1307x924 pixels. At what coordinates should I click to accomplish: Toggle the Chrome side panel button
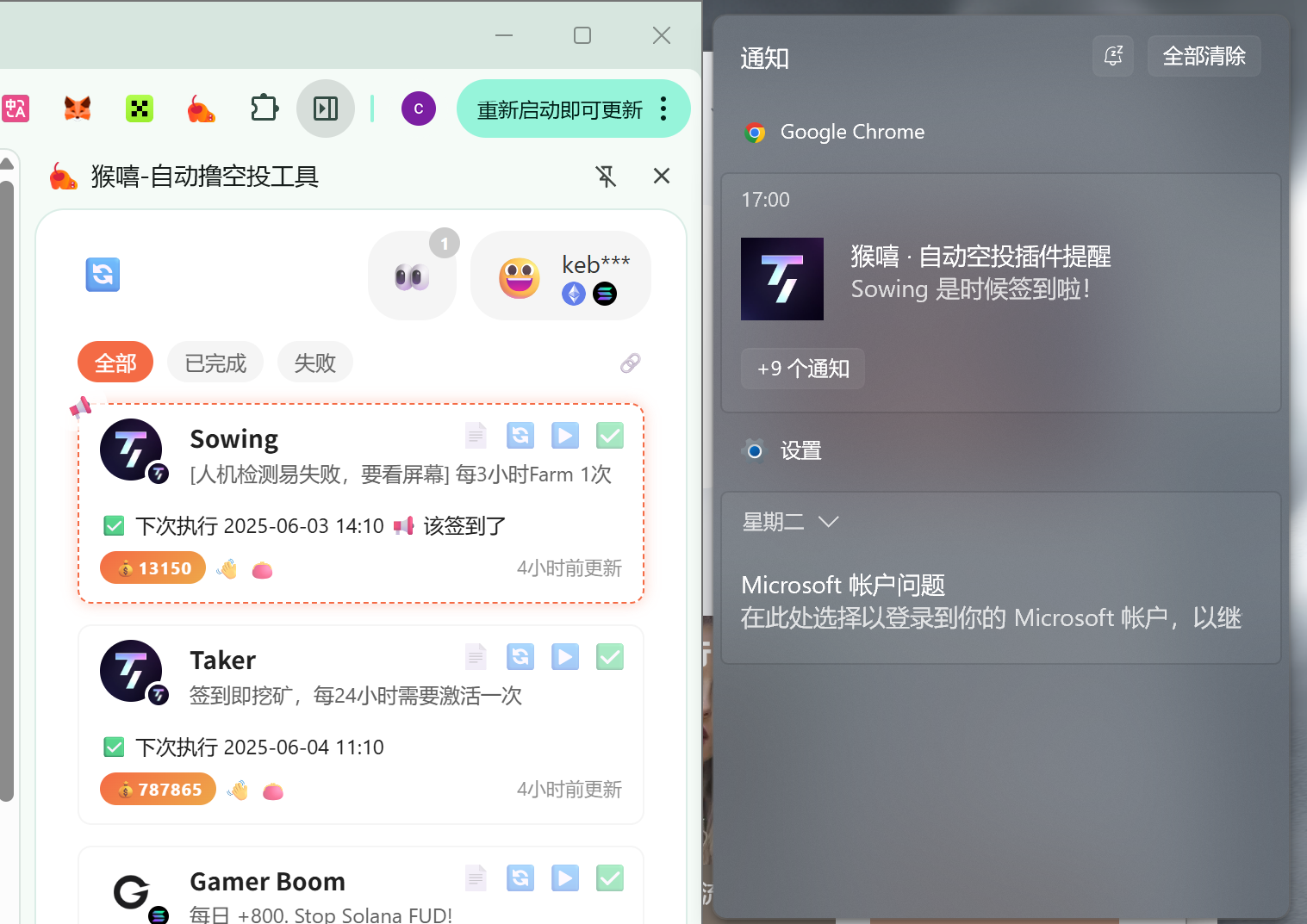[326, 109]
